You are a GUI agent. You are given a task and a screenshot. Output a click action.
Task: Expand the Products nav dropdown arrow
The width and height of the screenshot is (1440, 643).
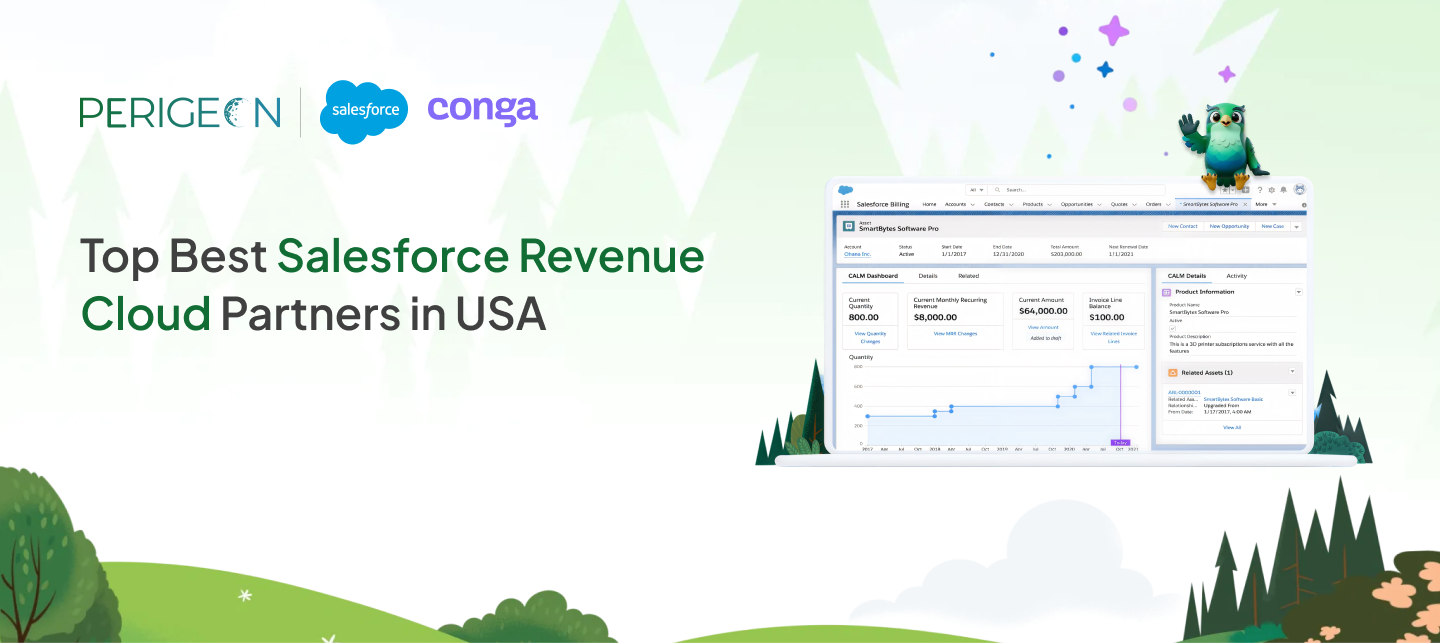(x=1049, y=204)
